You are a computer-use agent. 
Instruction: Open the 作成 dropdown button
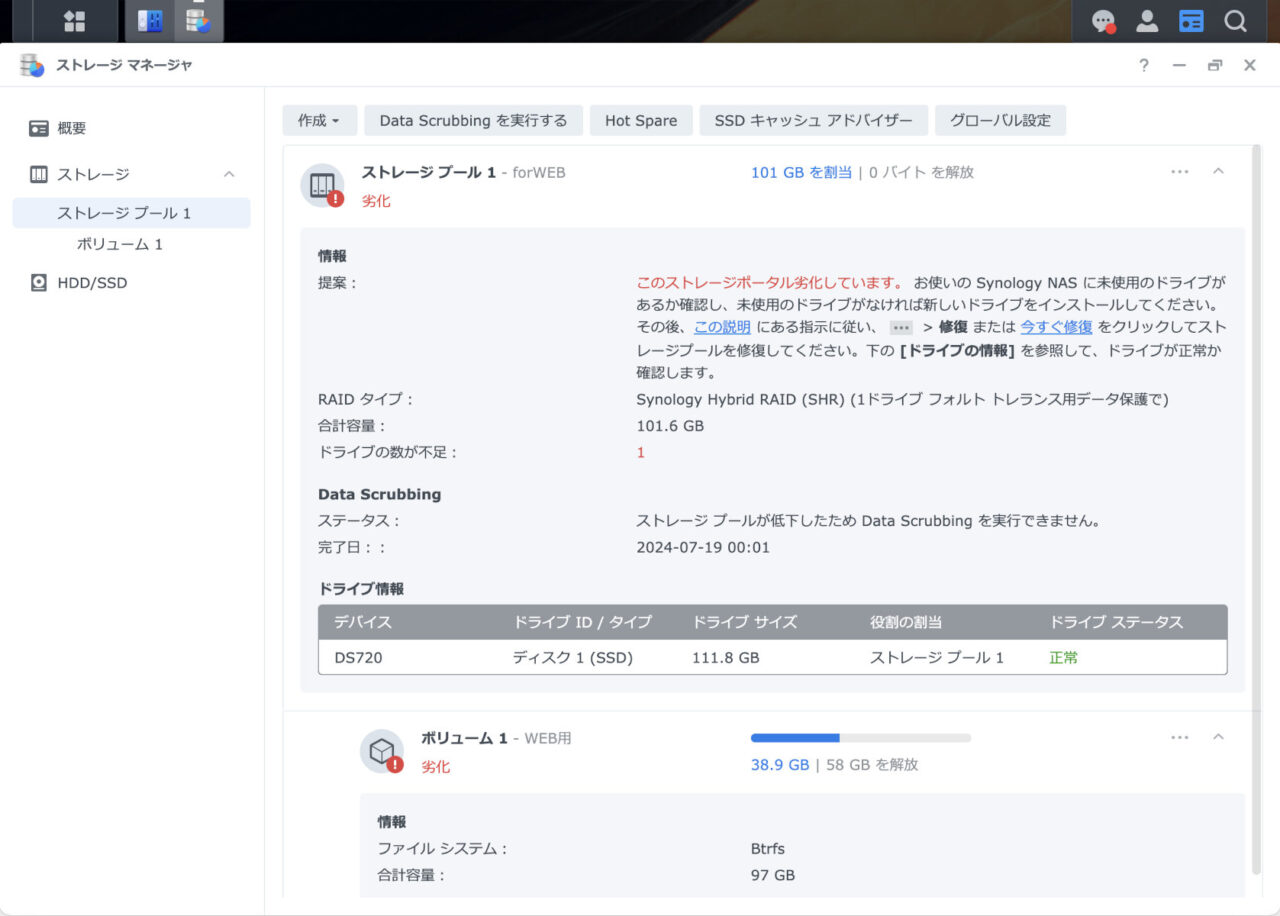point(319,121)
